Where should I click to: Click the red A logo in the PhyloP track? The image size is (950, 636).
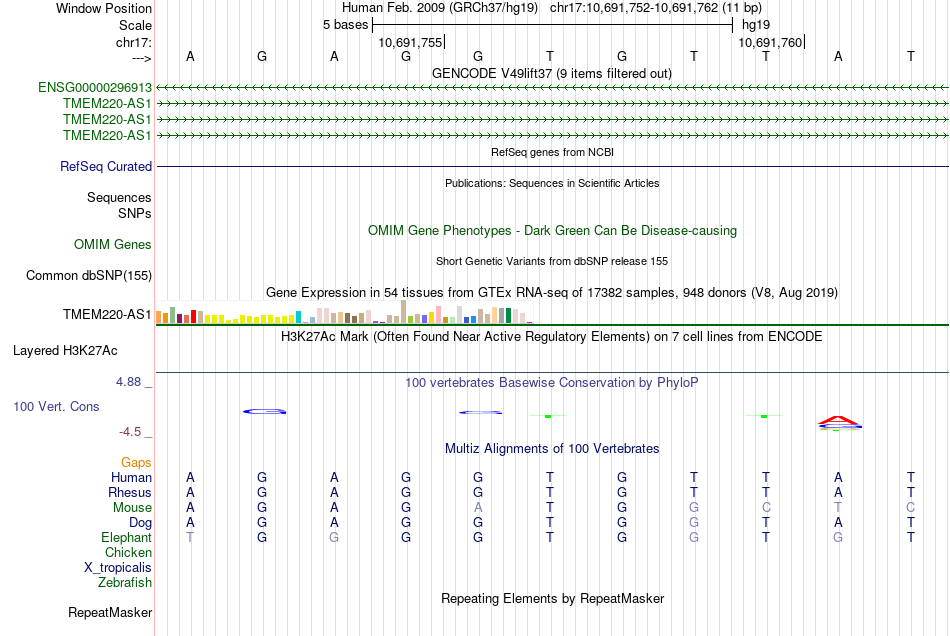pyautogui.click(x=839, y=420)
